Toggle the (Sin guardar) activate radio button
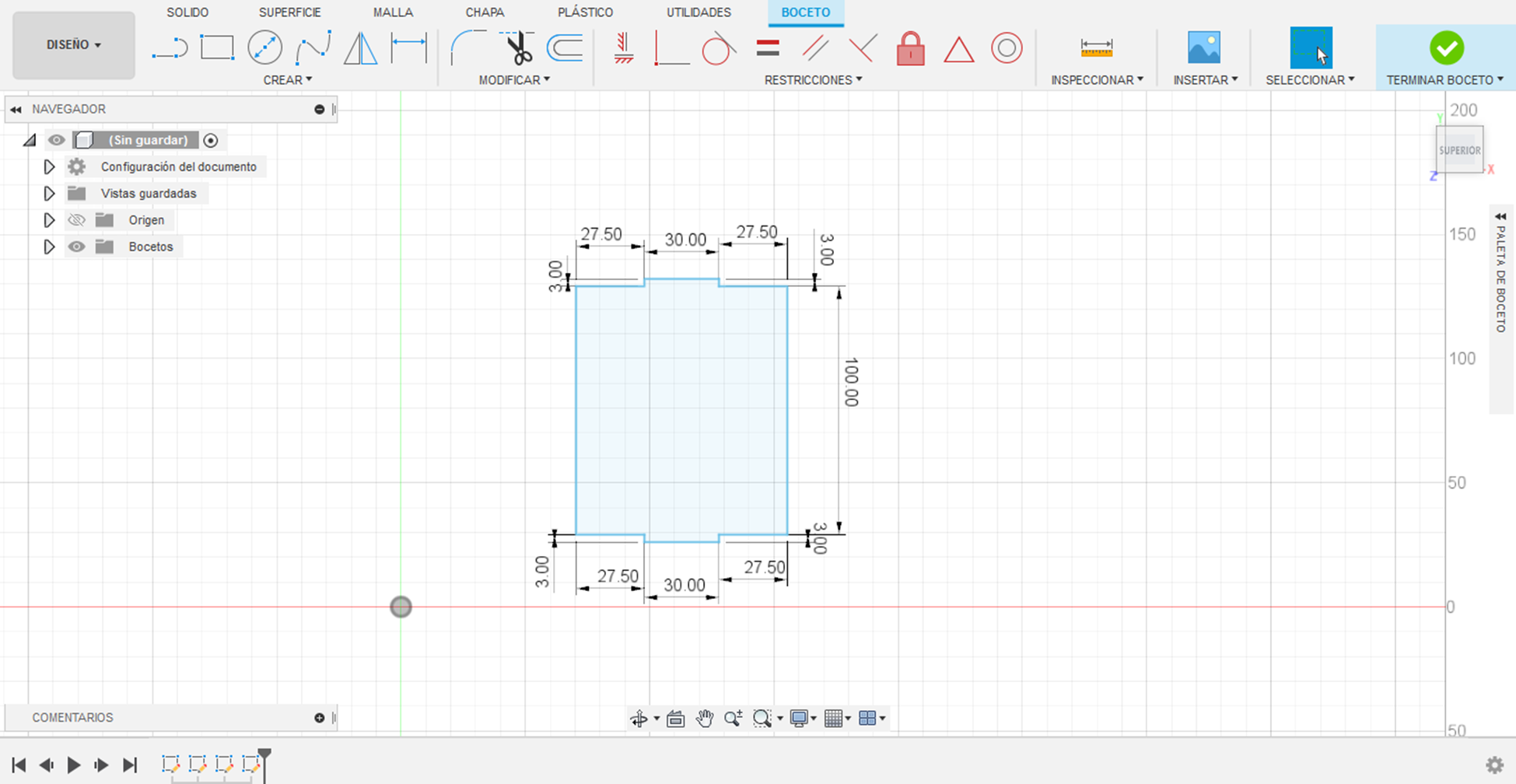1516x784 pixels. point(210,140)
